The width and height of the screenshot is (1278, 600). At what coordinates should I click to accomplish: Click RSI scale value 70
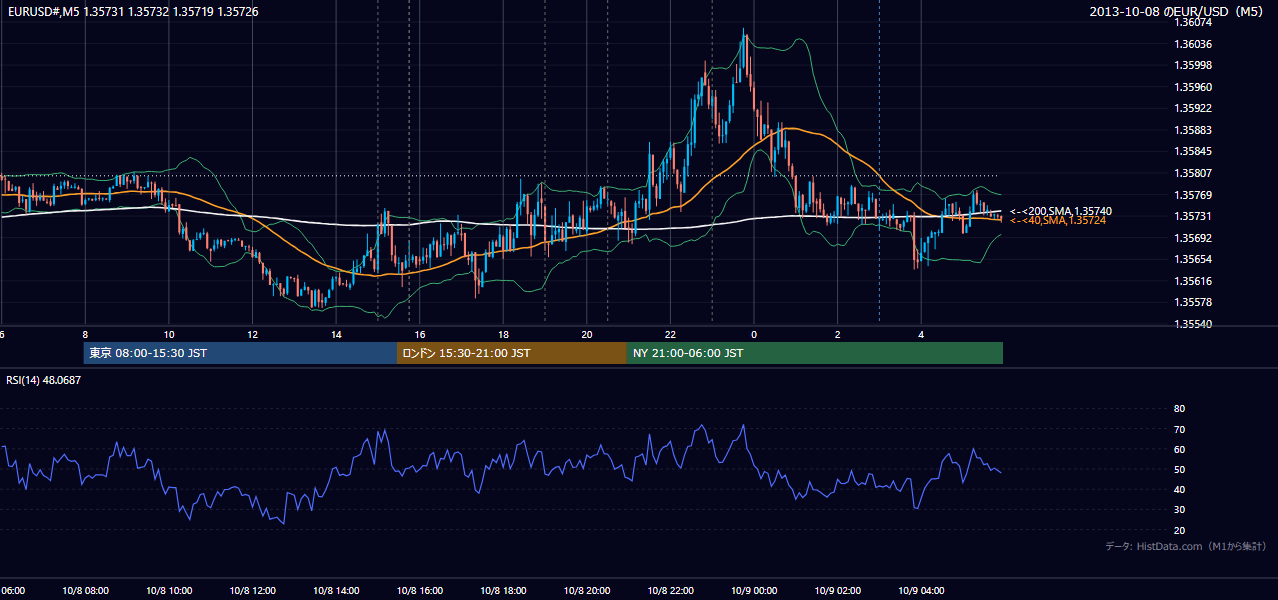(1179, 429)
